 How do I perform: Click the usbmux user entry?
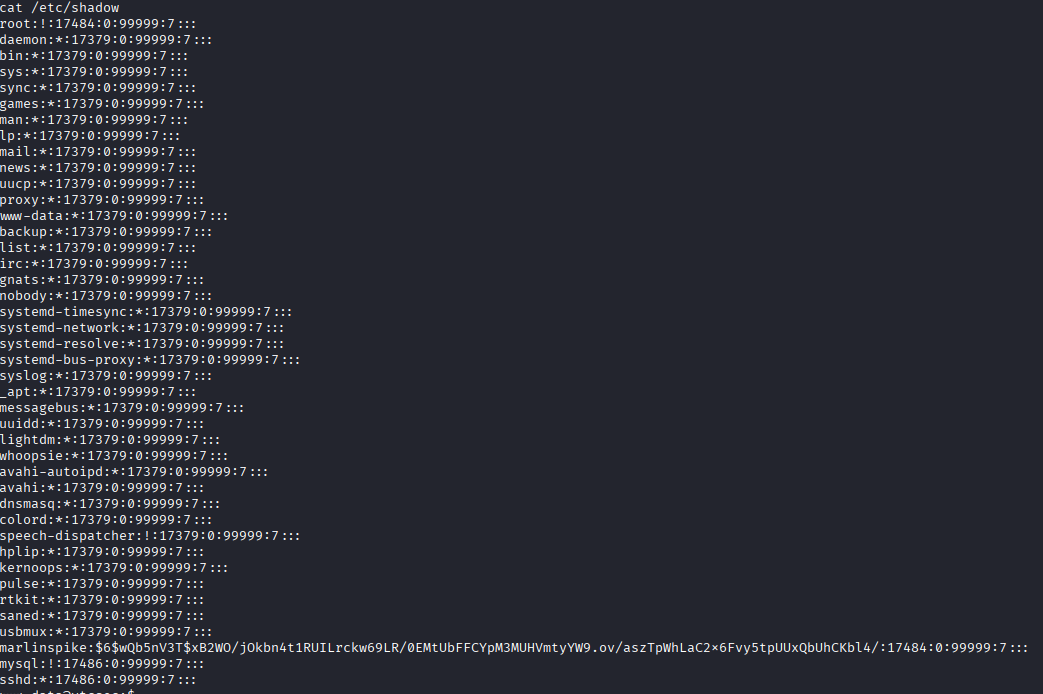pyautogui.click(x=106, y=632)
